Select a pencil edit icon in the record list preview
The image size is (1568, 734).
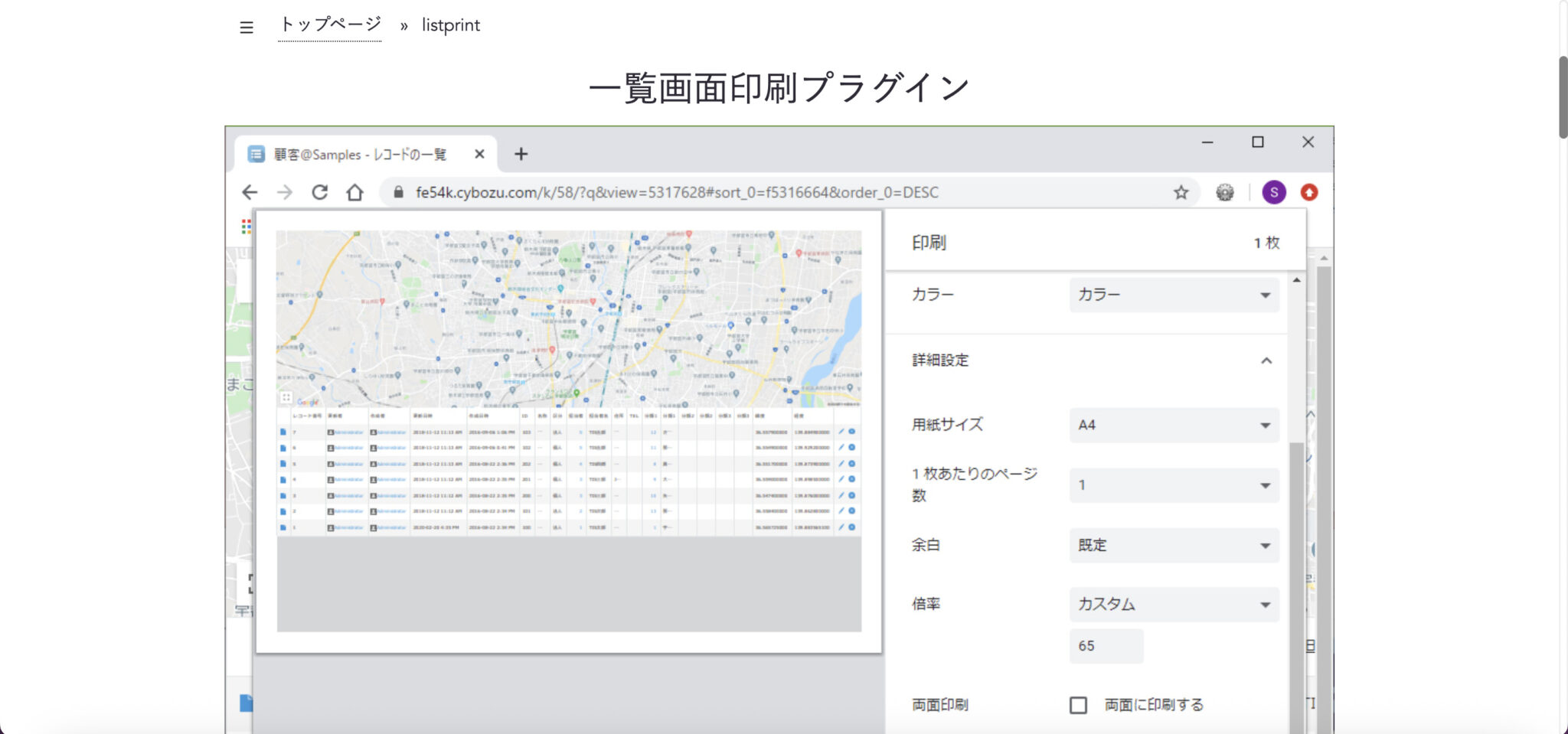(842, 430)
